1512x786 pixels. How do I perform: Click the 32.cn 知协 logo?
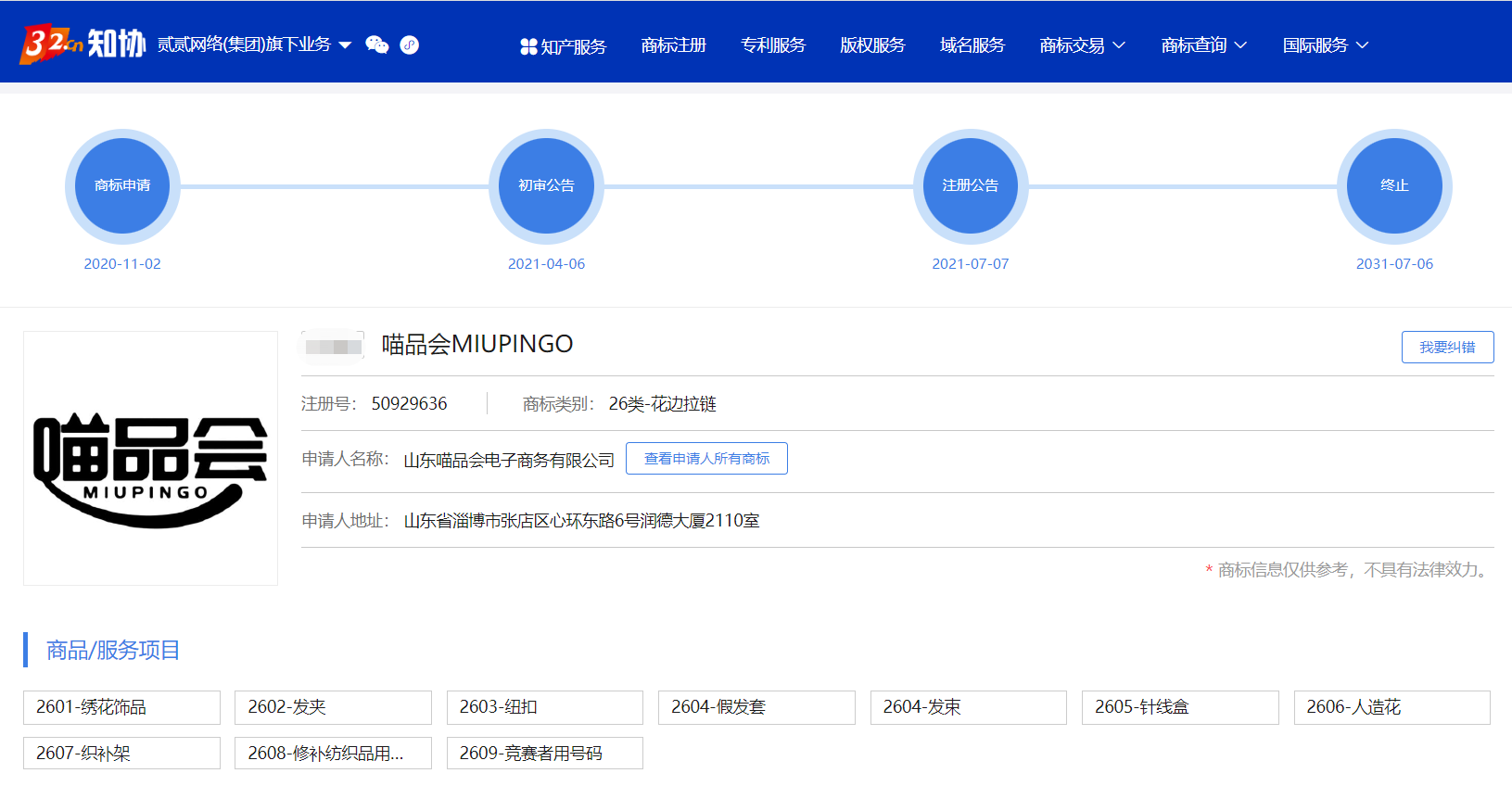pyautogui.click(x=83, y=44)
